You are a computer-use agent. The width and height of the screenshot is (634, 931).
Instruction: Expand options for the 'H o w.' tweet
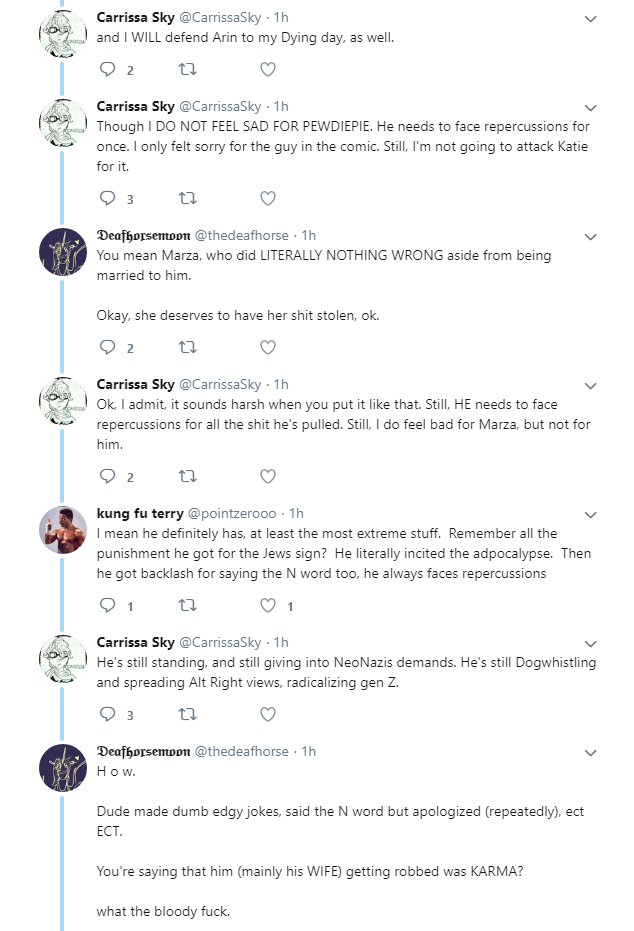[590, 753]
